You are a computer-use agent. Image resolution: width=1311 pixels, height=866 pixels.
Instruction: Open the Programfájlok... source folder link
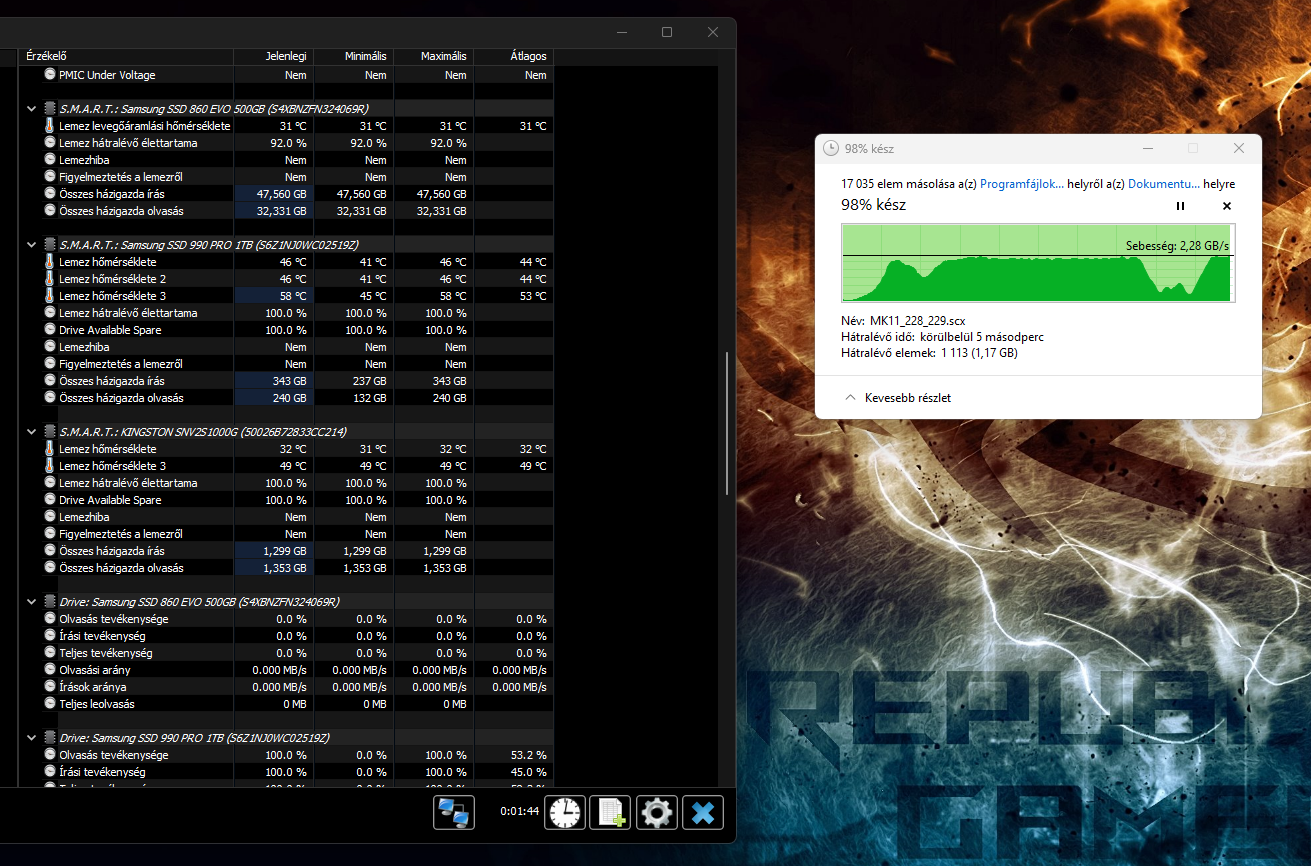point(1021,184)
